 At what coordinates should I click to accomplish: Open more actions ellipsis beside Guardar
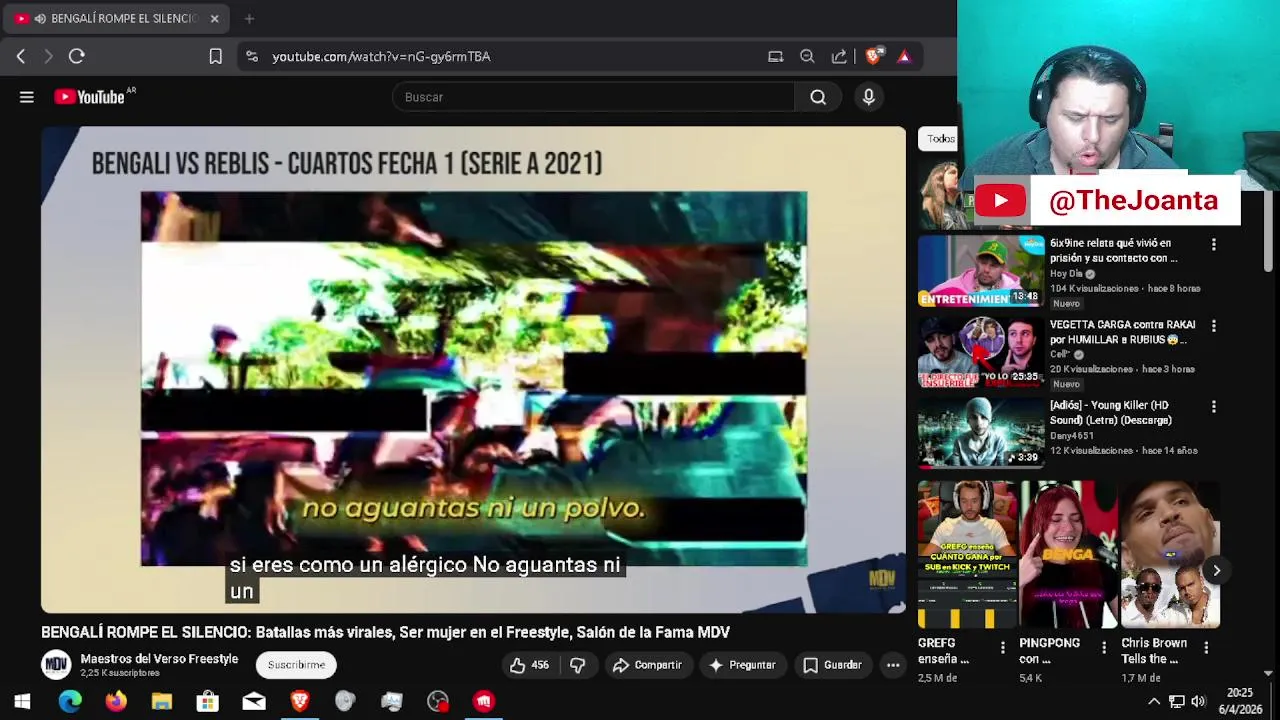tap(893, 665)
